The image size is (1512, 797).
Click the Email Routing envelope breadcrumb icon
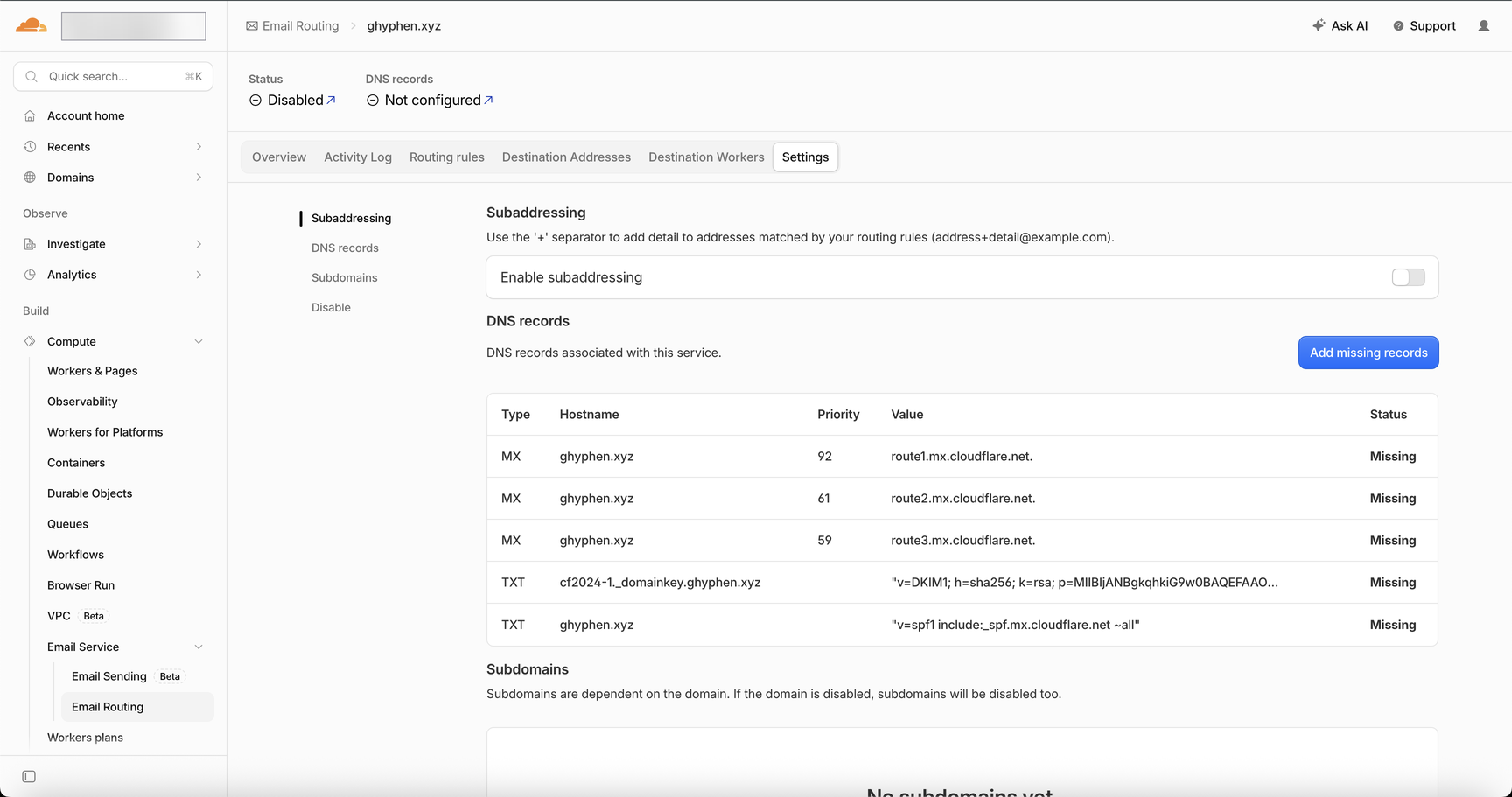[252, 26]
